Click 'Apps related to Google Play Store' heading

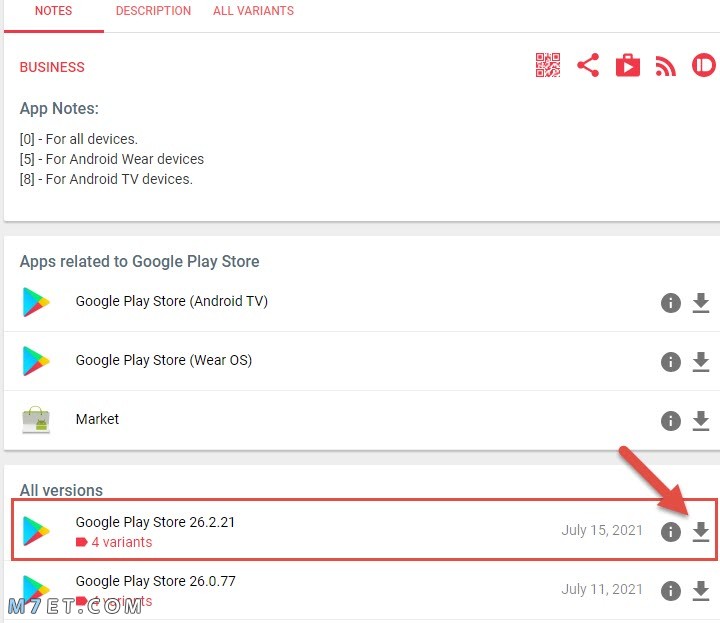140,261
